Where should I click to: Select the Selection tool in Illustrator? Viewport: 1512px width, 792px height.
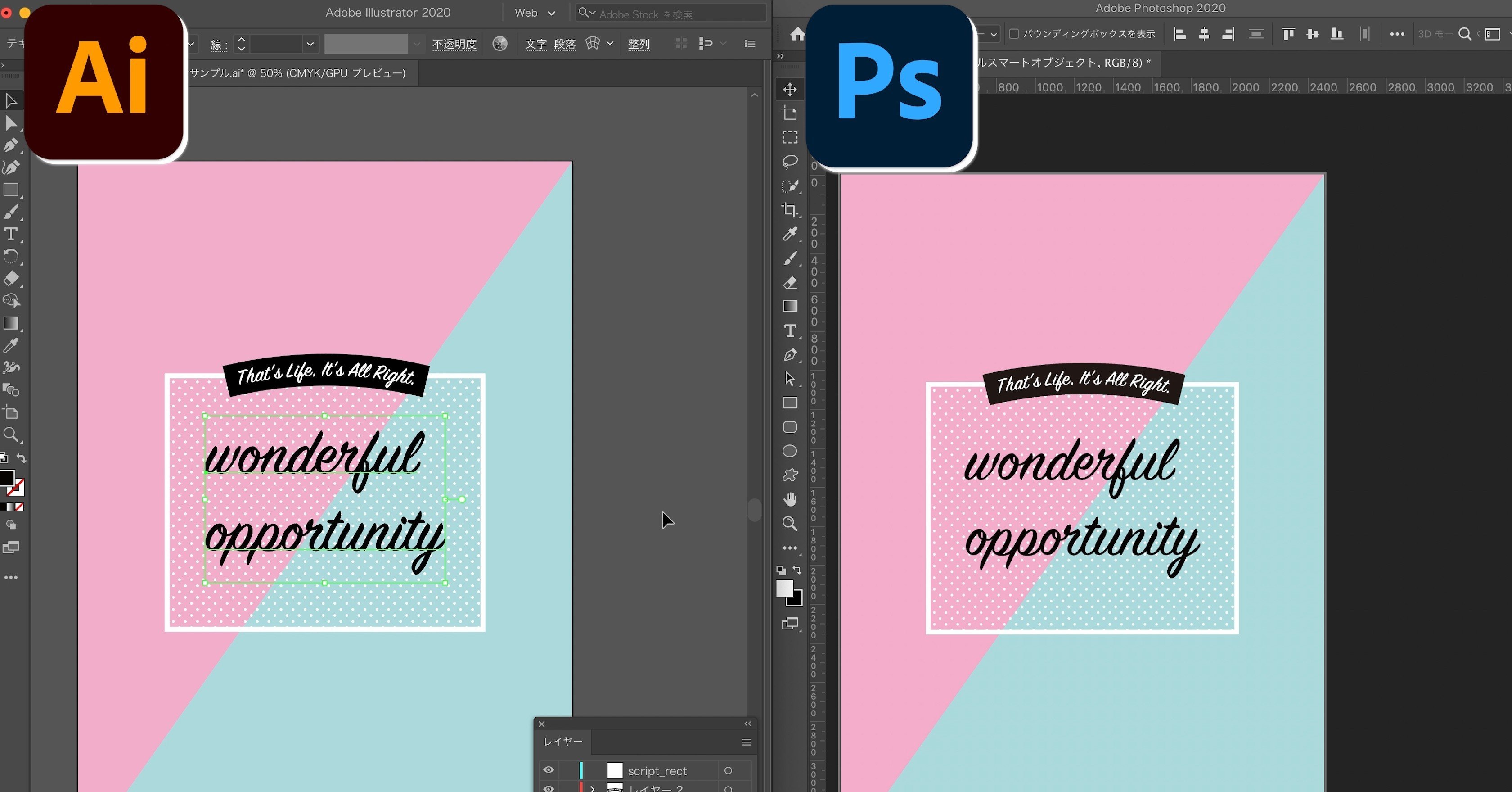click(x=11, y=101)
